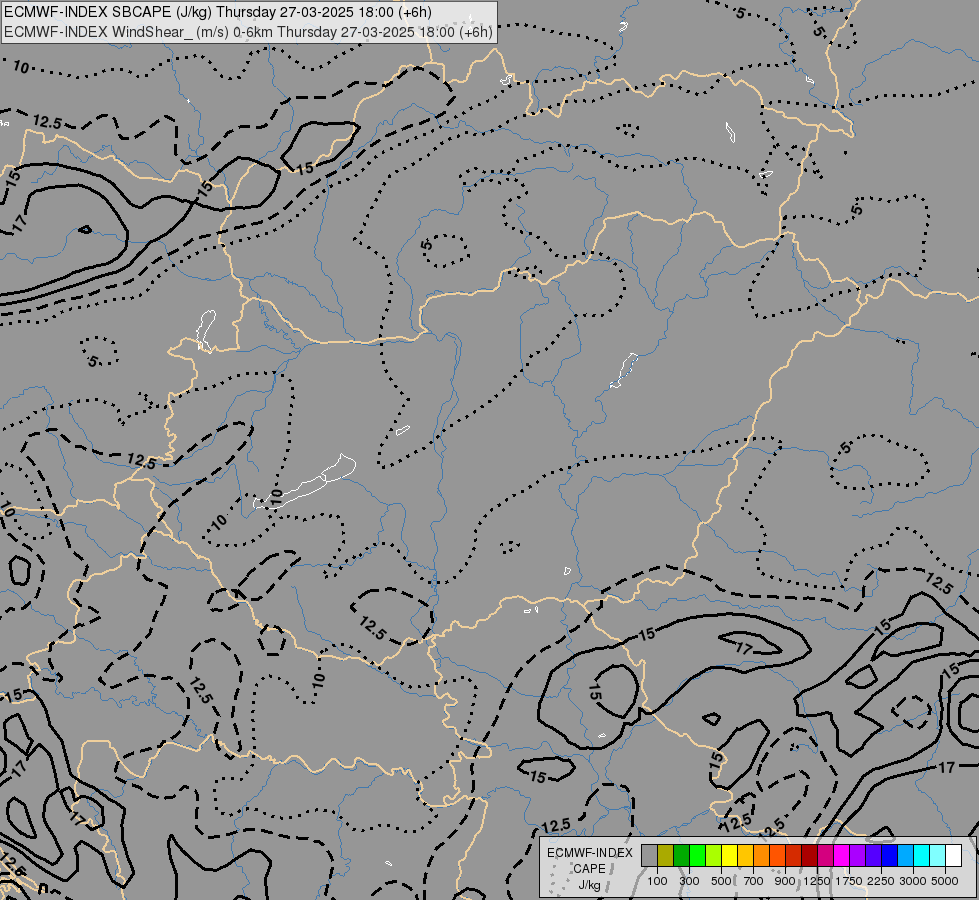Click the gray CAPE legend swatch
The width and height of the screenshot is (979, 900).
pos(649,856)
